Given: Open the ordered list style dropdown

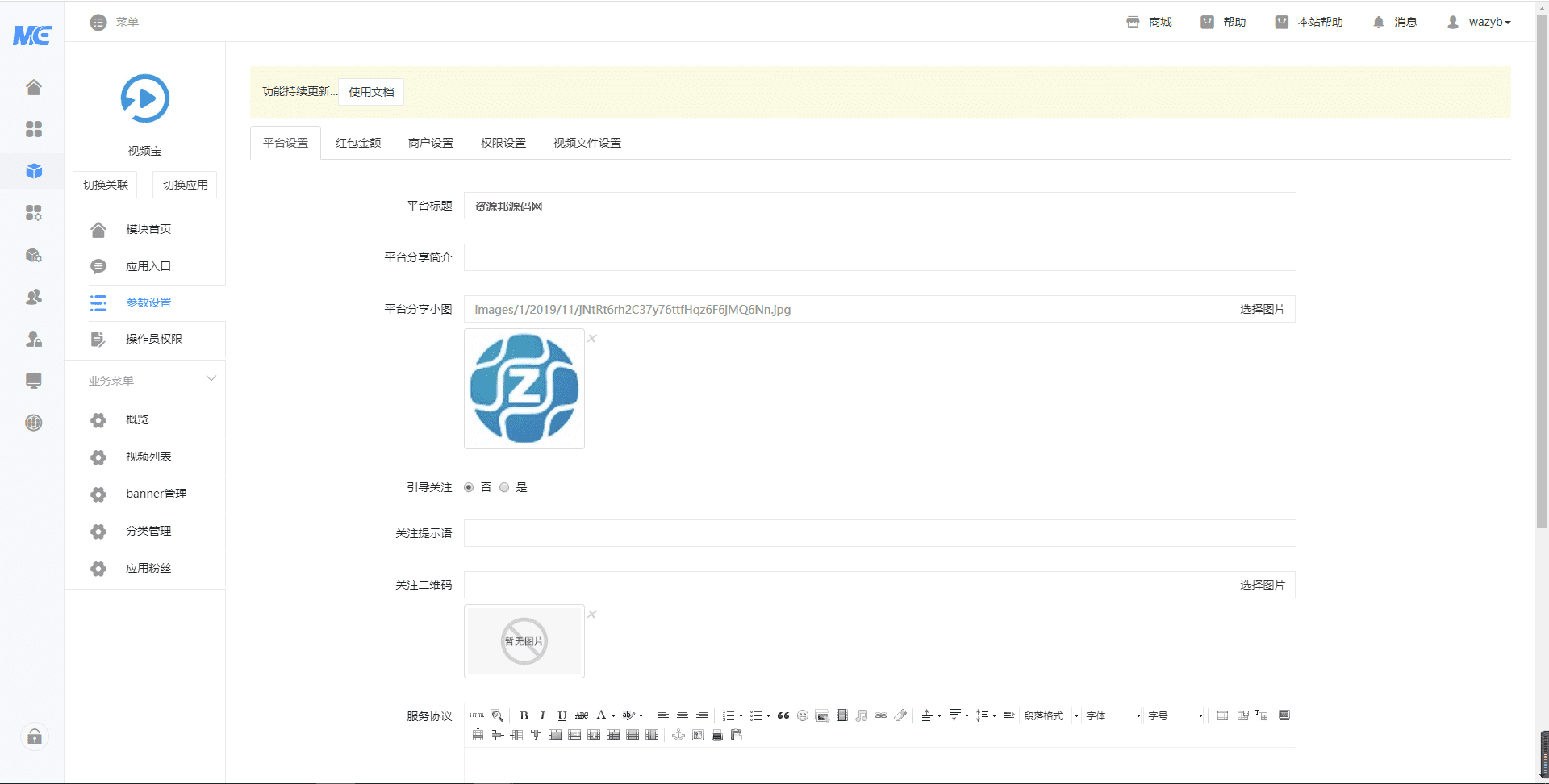Looking at the screenshot, I should [741, 715].
